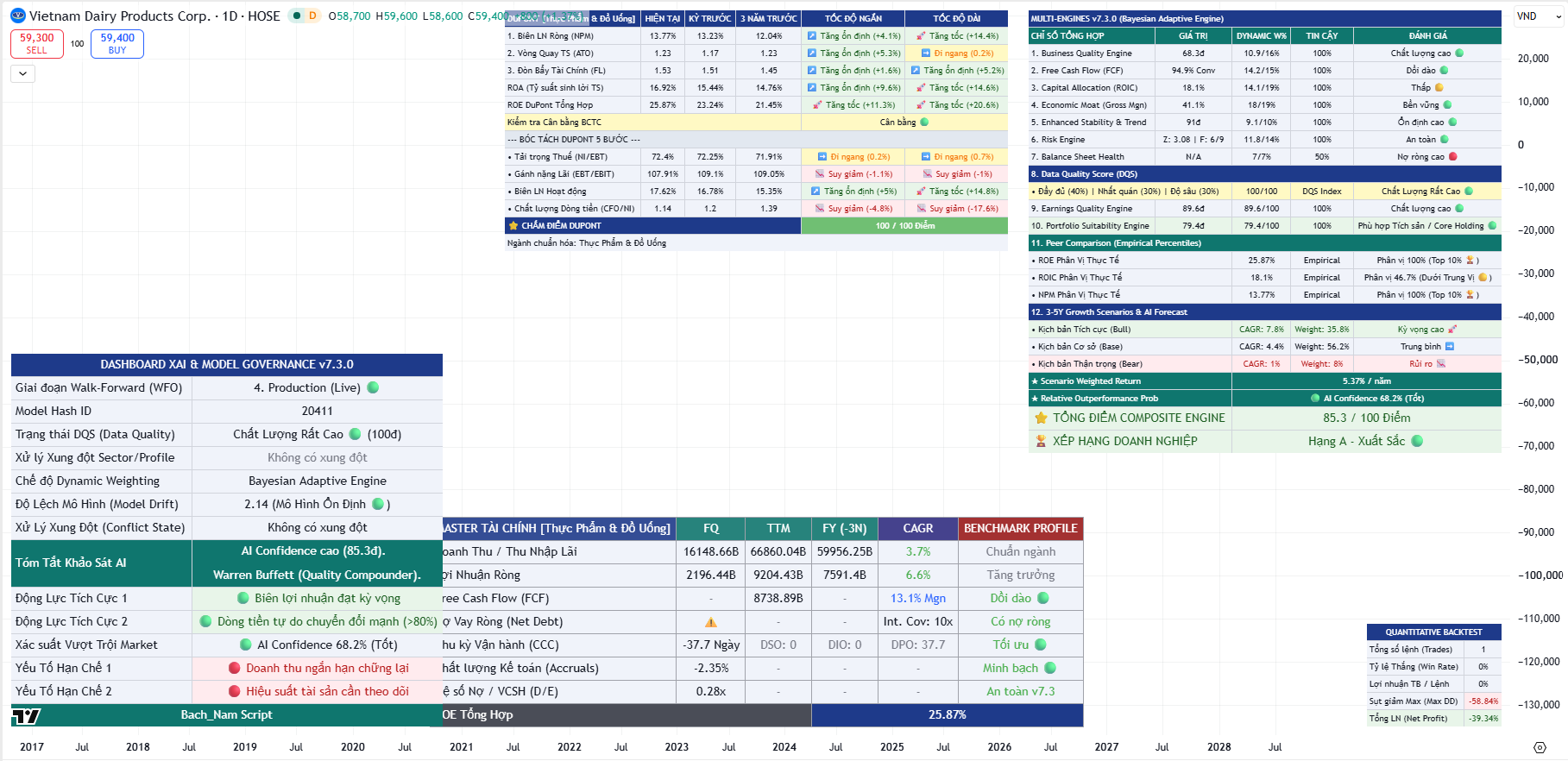1568x761 pixels.
Task: Click the order quantity 100 between Sell and Buy
Action: [78, 44]
